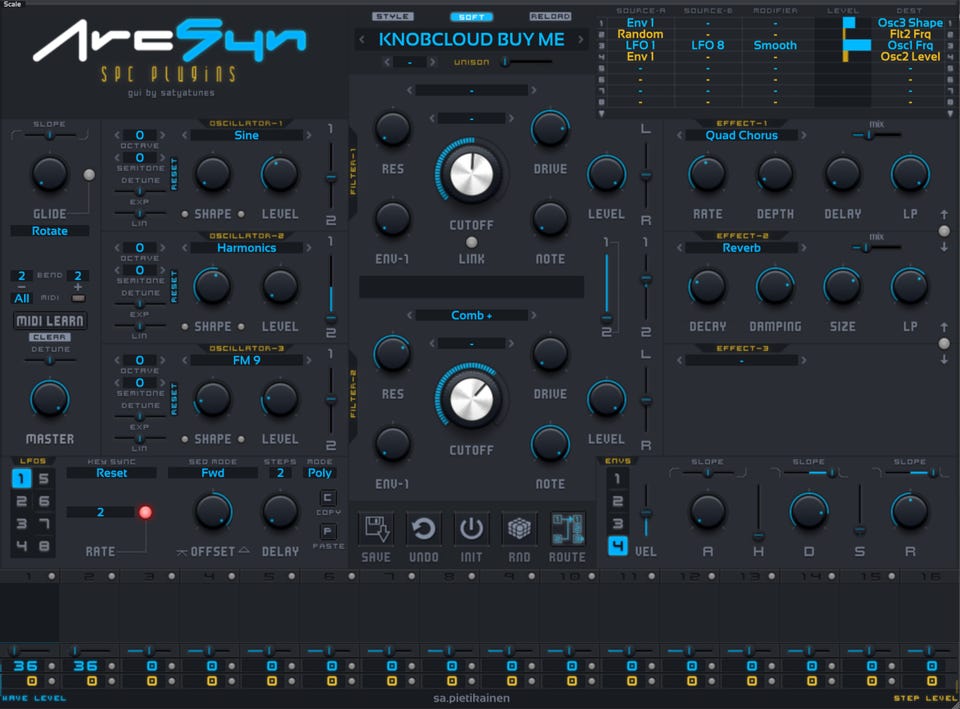Open Filter-2 type selector Comb +
This screenshot has width=960, height=709.
pyautogui.click(x=471, y=315)
